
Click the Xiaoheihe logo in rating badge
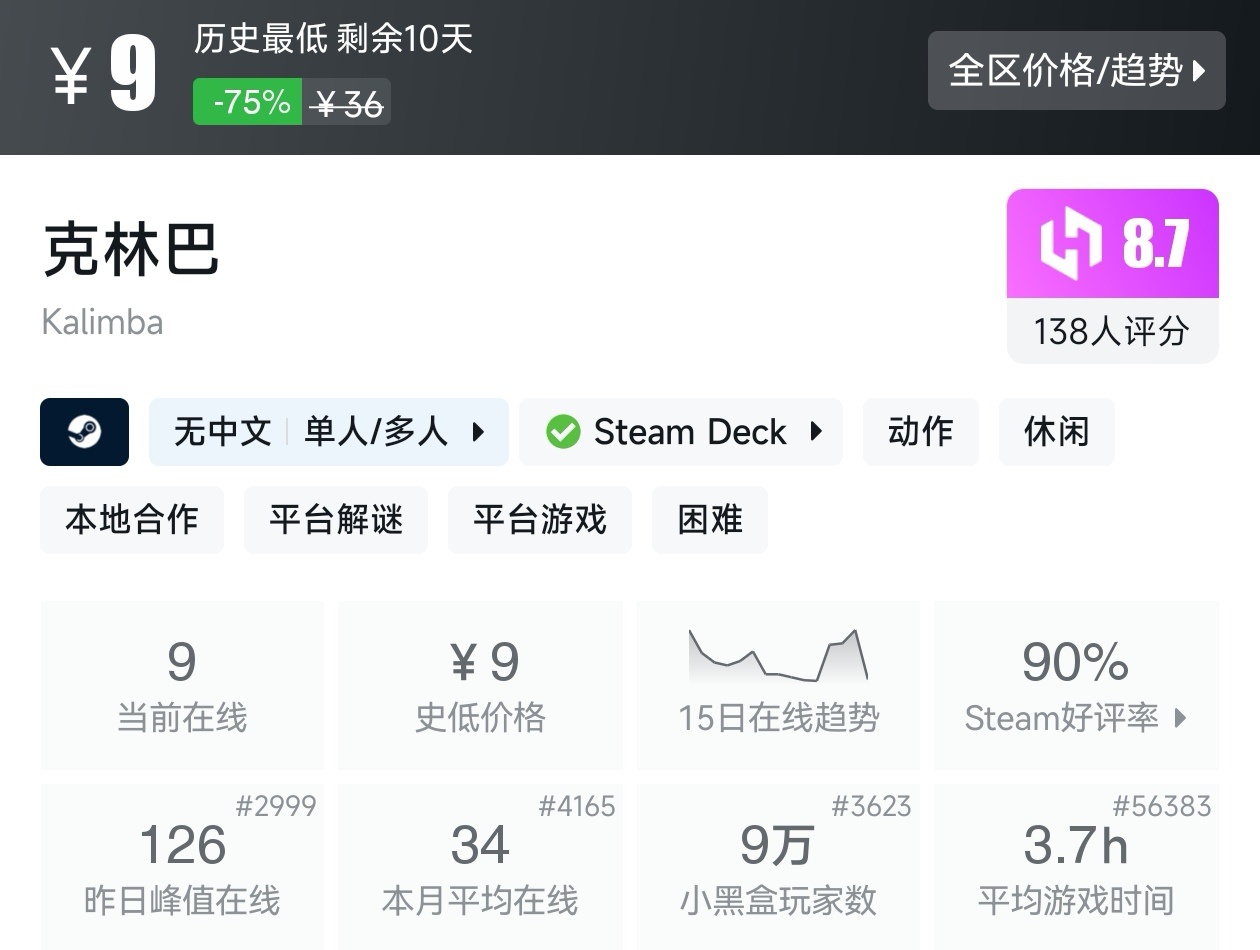click(x=1071, y=244)
